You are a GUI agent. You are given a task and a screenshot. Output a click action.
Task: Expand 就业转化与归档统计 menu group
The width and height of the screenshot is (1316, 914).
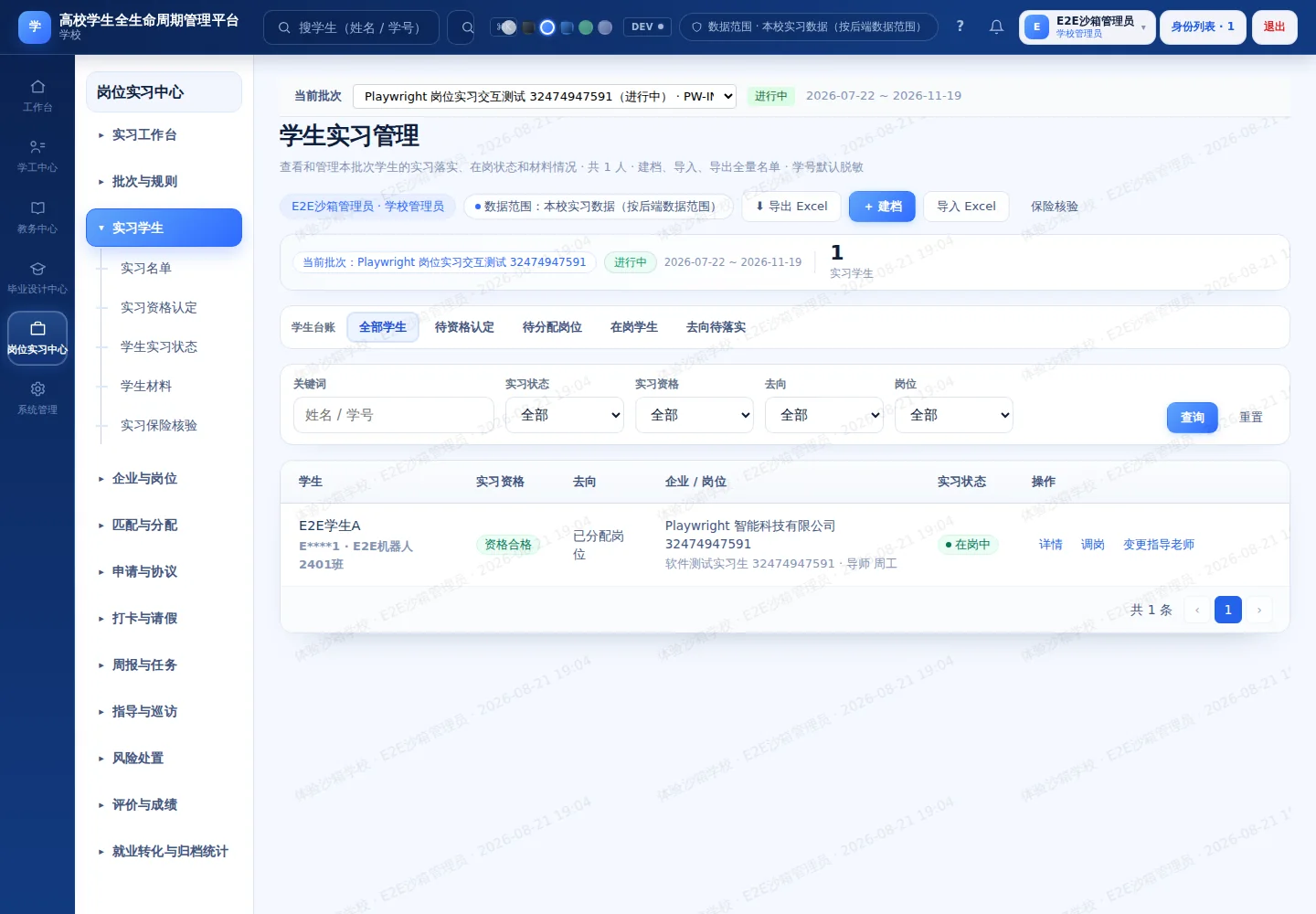(164, 852)
